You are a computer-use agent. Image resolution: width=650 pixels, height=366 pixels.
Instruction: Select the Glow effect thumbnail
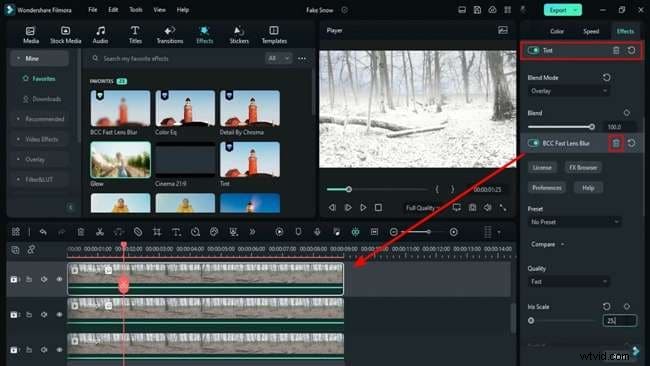(121, 160)
